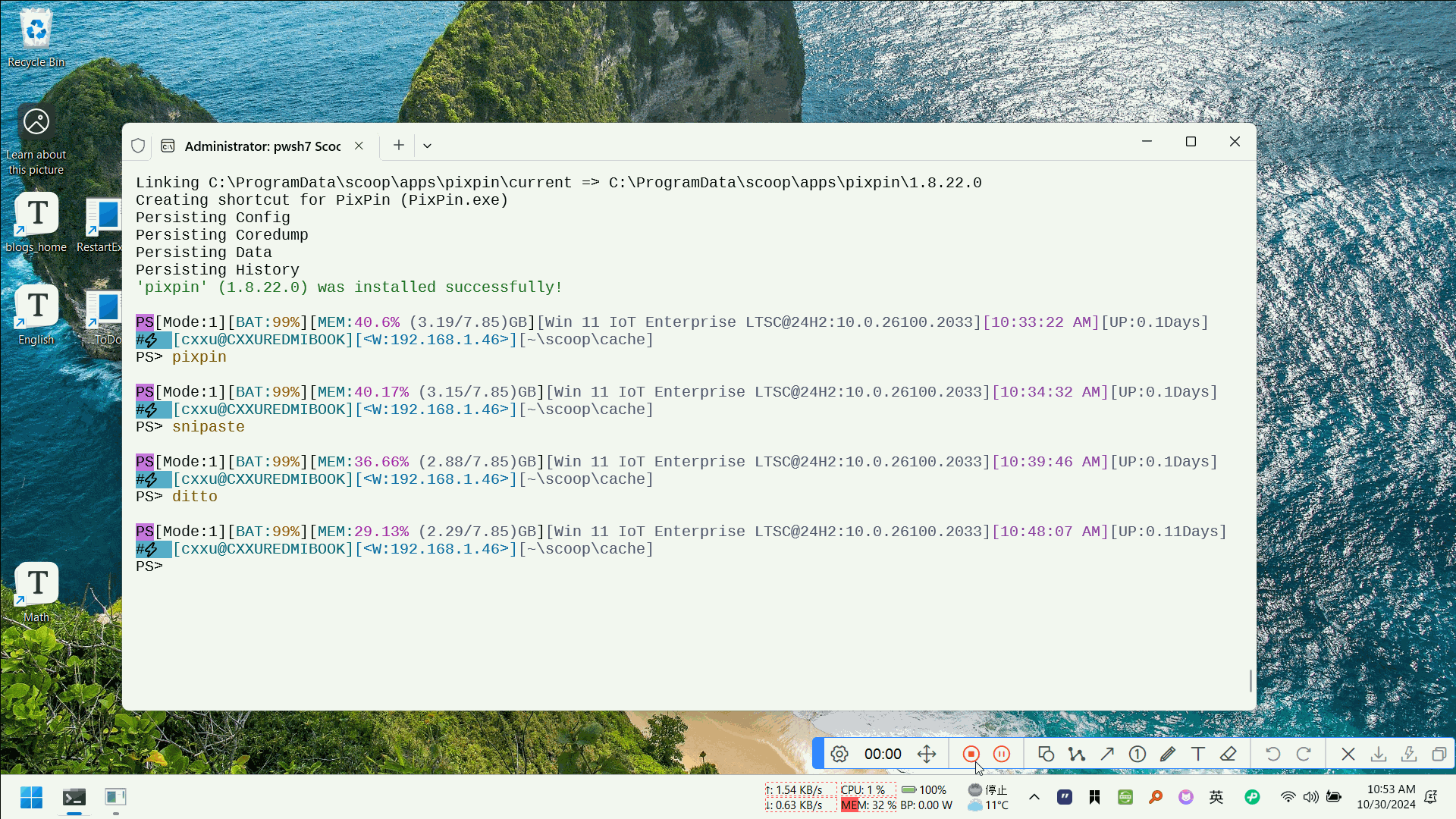Screen dimensions: 1456x819
Task: Select the pencil drawing tool
Action: click(1168, 754)
